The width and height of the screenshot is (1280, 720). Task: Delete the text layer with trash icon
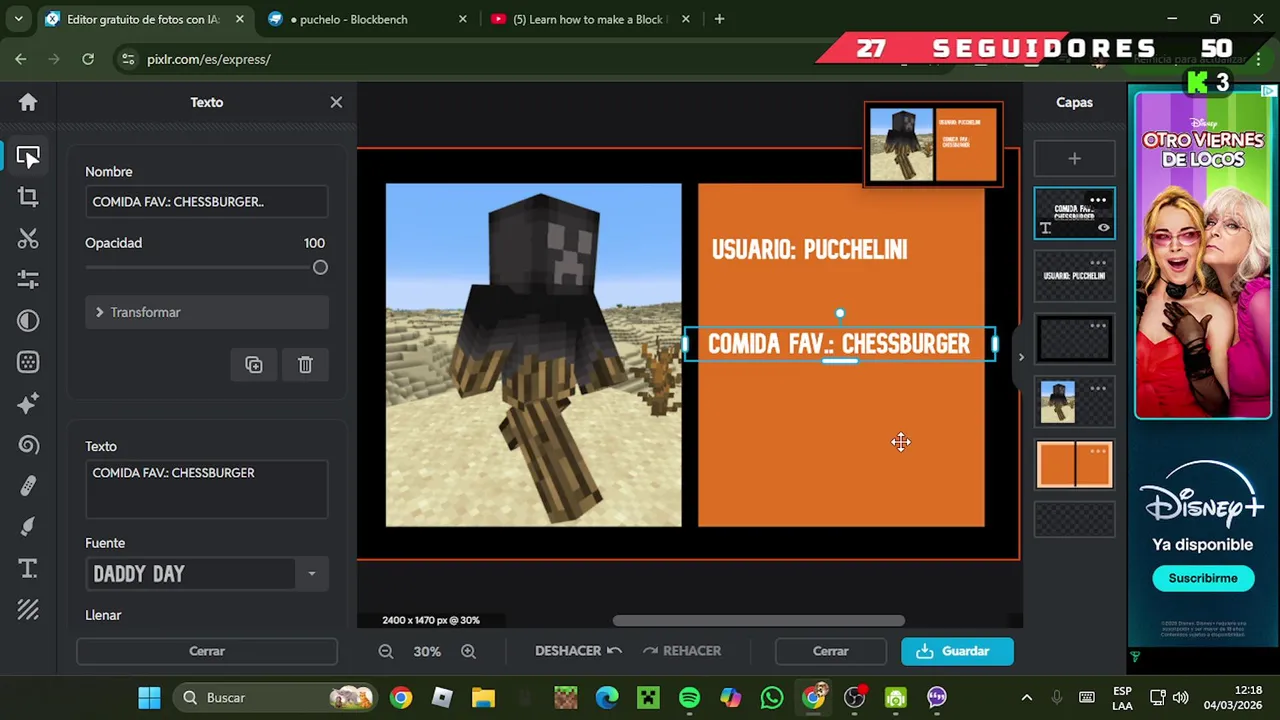point(305,365)
